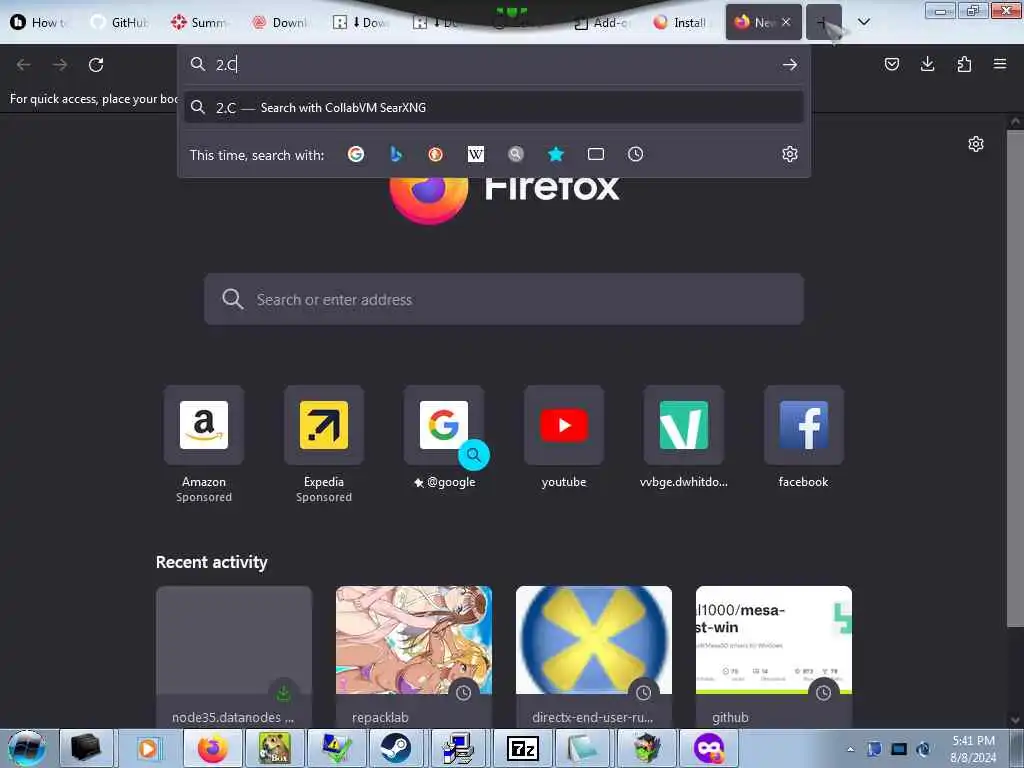The width and height of the screenshot is (1024, 768).
Task: Go forward with the right arrow button
Action: click(60, 65)
